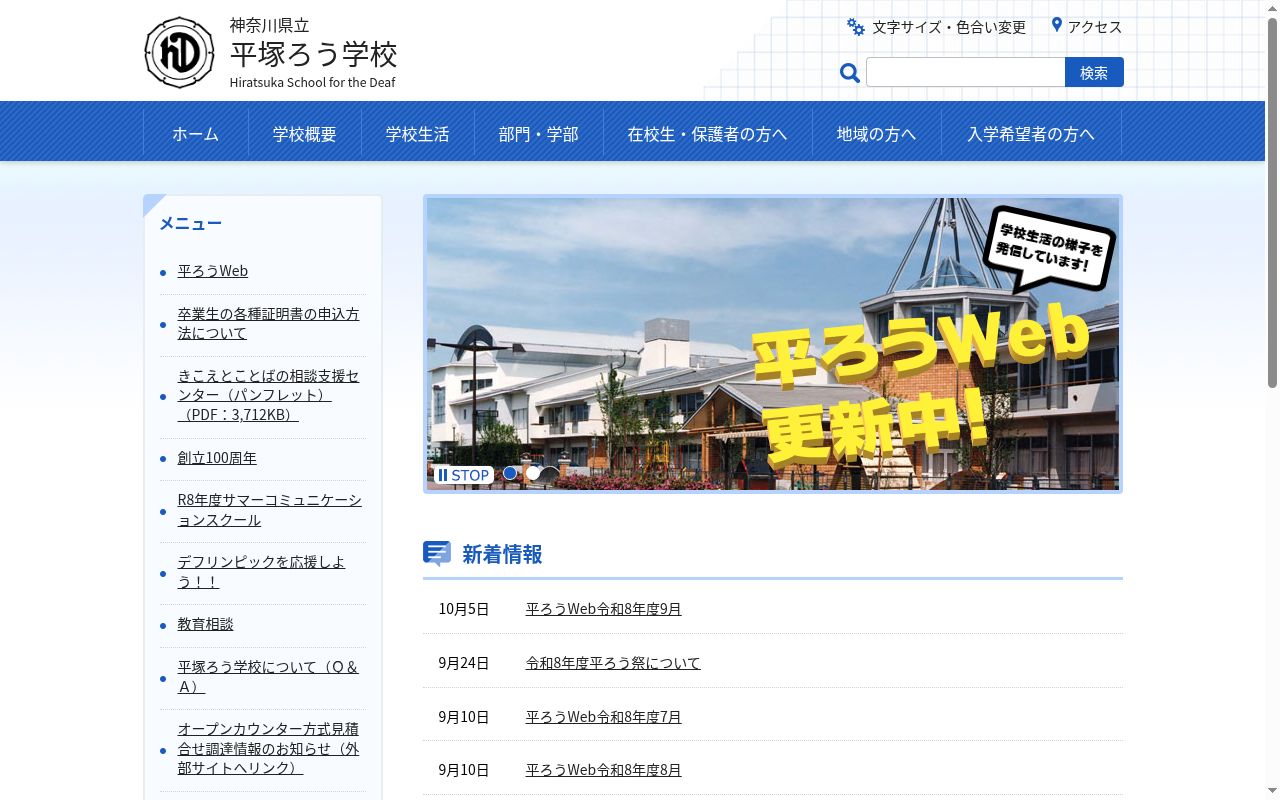Open オープンカウンター方式見積合せ調達情報 link
This screenshot has height=800, width=1280.
click(268, 748)
